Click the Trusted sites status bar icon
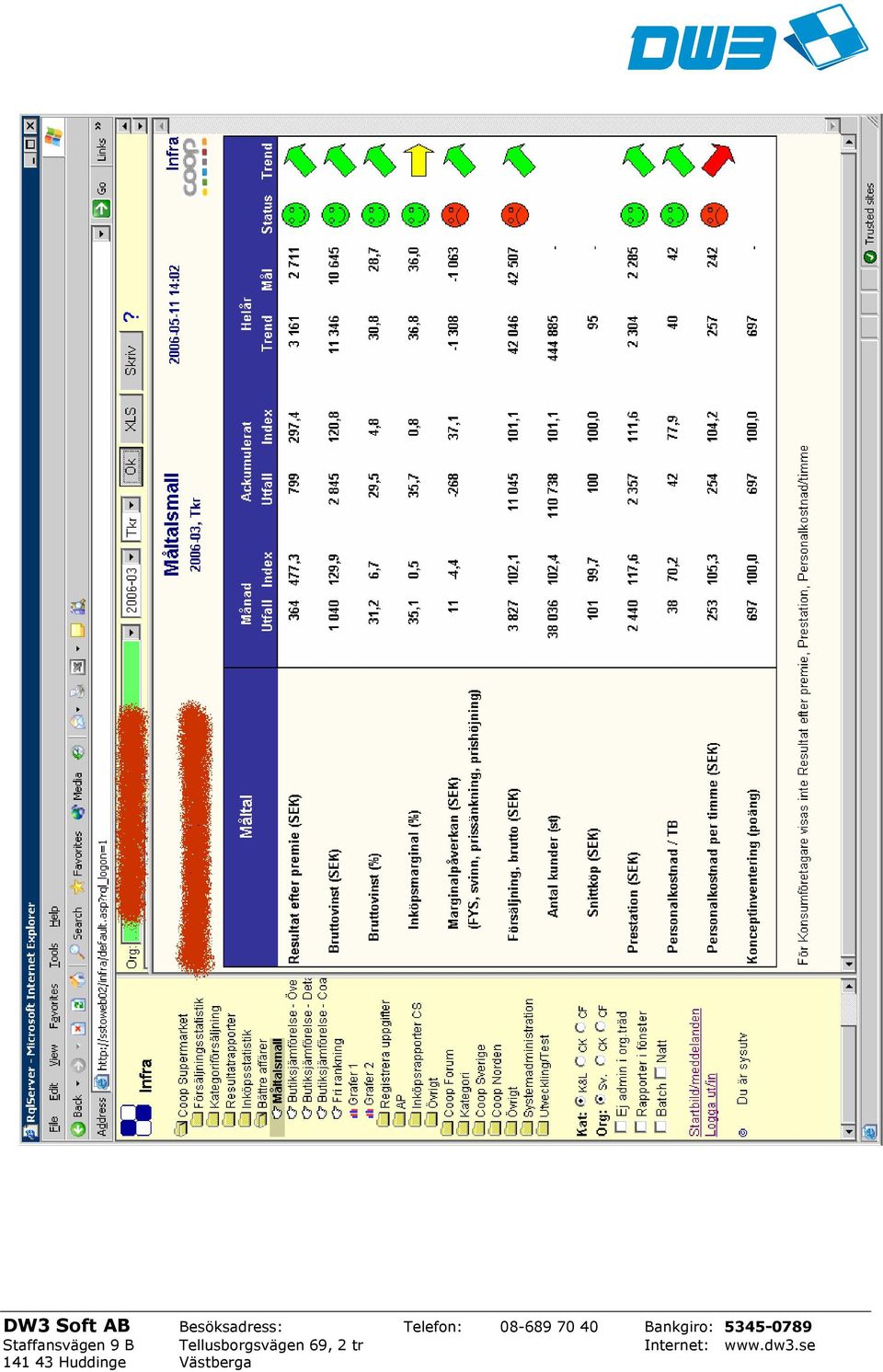 coord(870,257)
